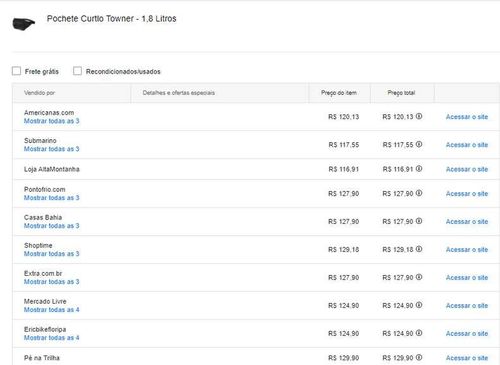Open Acessar o site for Submarino
Viewport: 500px width, 365px height.
pos(467,145)
